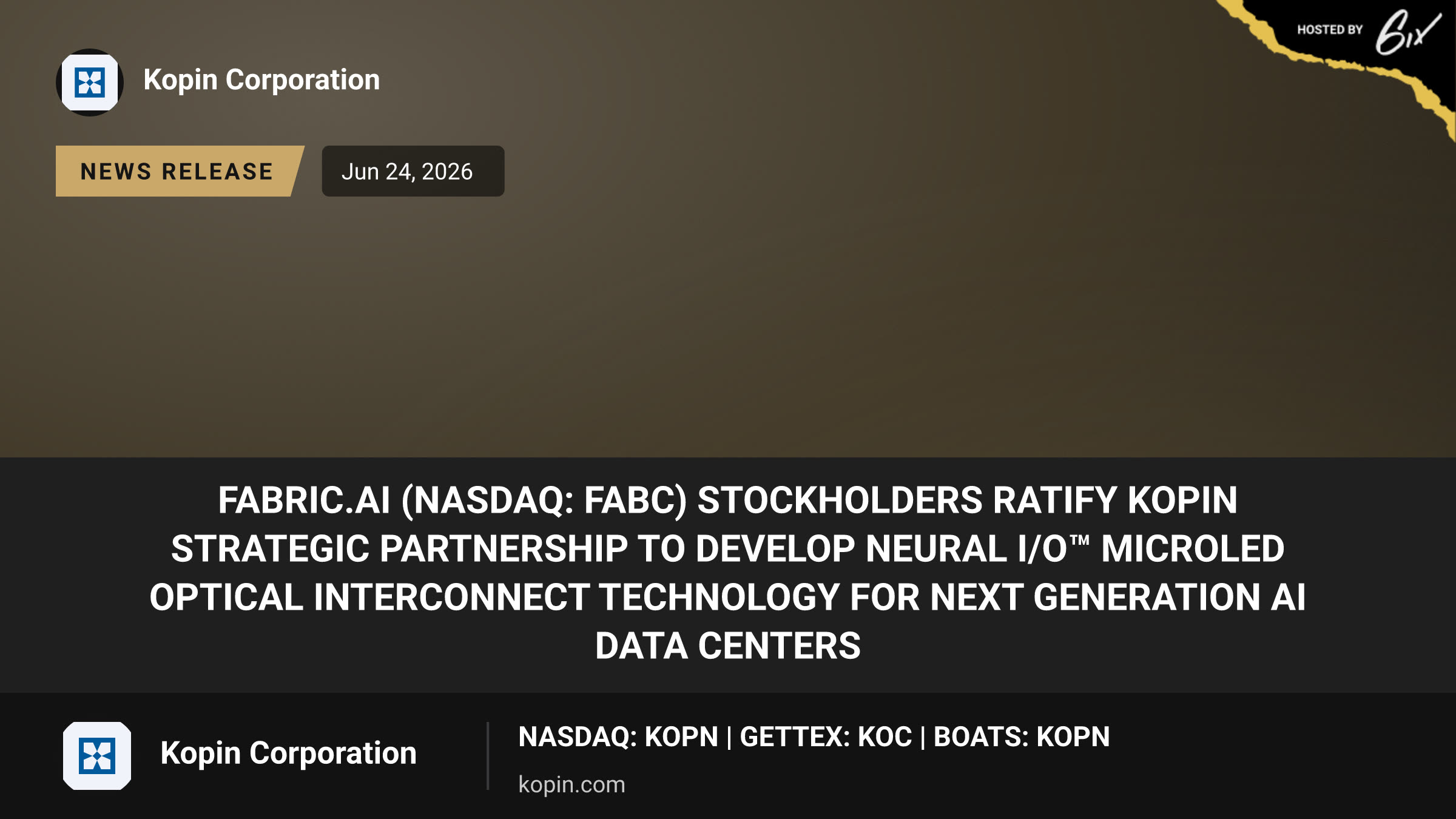Click FABRIC.AI (NASDAQ: FABC) in headline

click(x=453, y=500)
